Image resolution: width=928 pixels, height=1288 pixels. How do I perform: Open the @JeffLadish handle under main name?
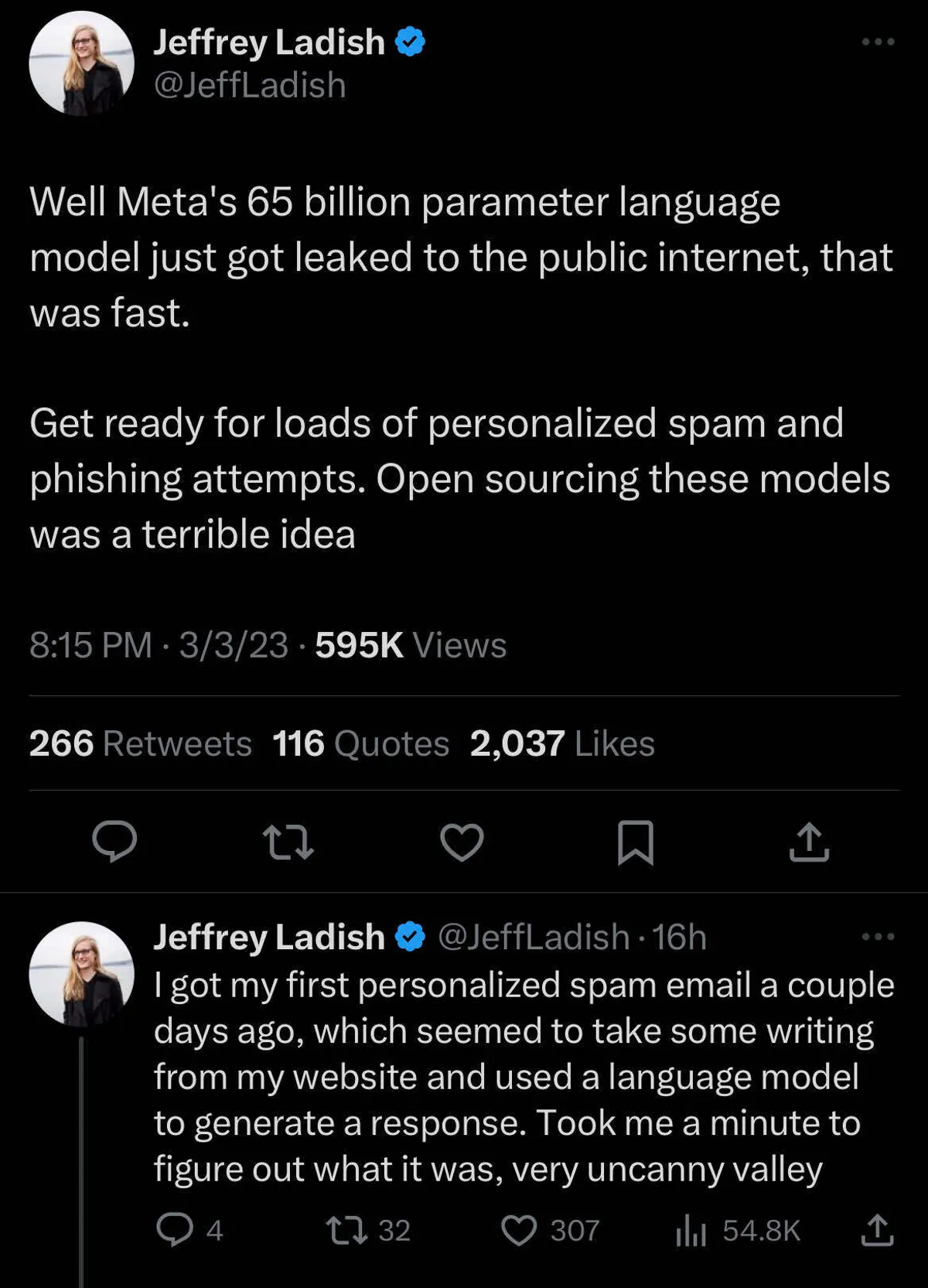click(x=249, y=85)
